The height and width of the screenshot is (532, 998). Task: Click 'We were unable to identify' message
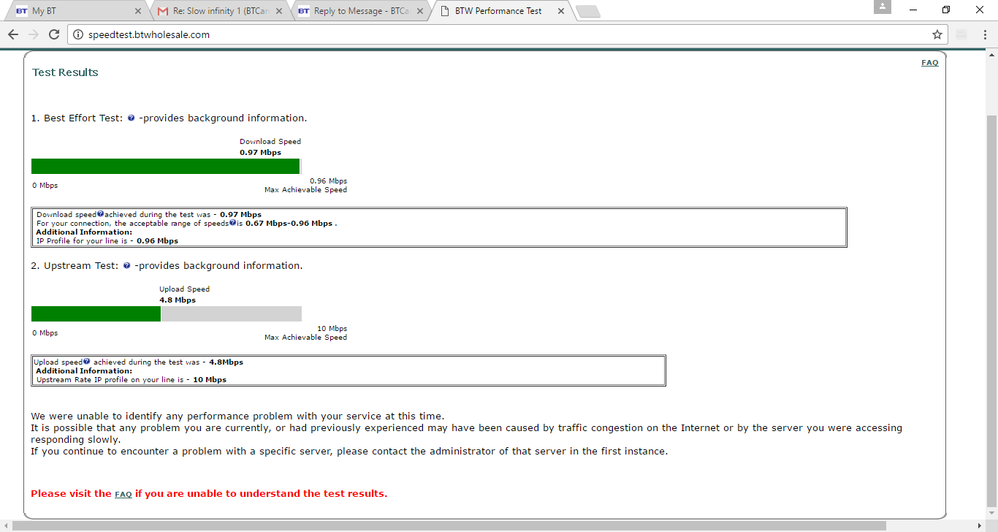click(237, 416)
